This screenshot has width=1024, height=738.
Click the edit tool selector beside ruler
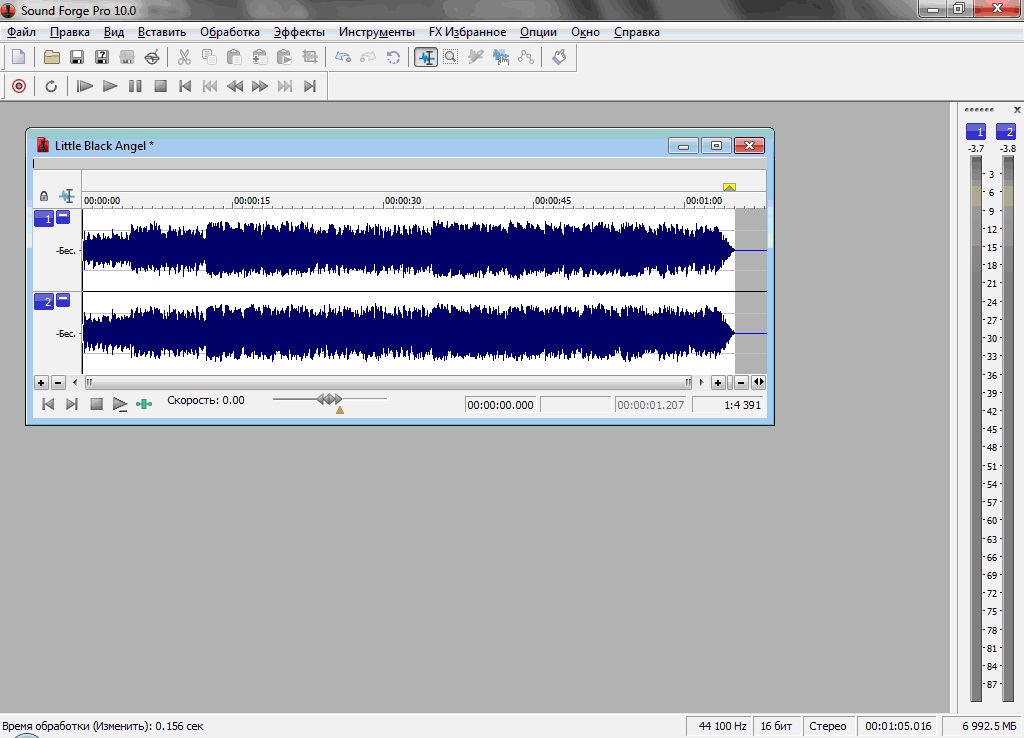[x=67, y=195]
